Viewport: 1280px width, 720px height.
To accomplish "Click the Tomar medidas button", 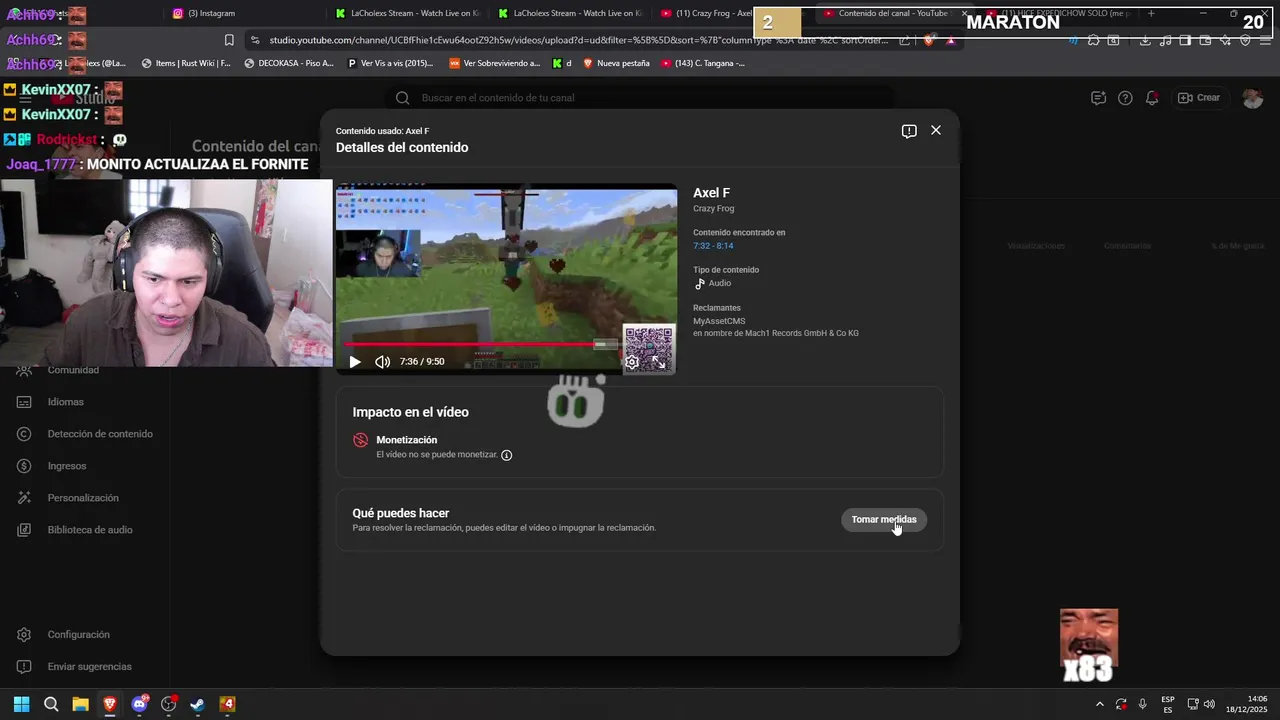I will coord(884,519).
